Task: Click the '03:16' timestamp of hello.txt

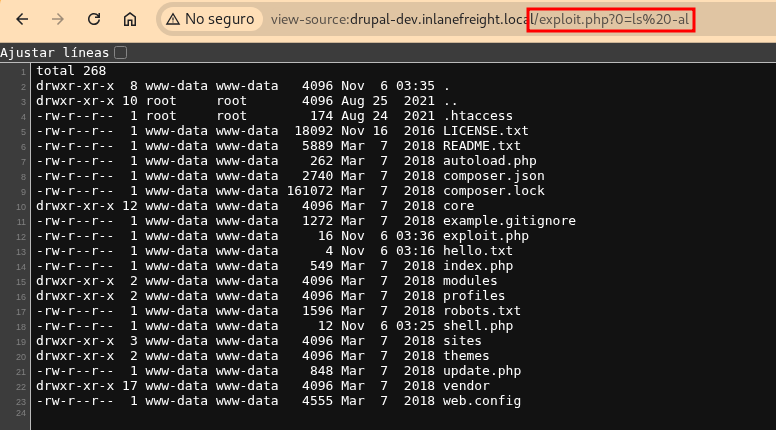Action: tap(415, 251)
